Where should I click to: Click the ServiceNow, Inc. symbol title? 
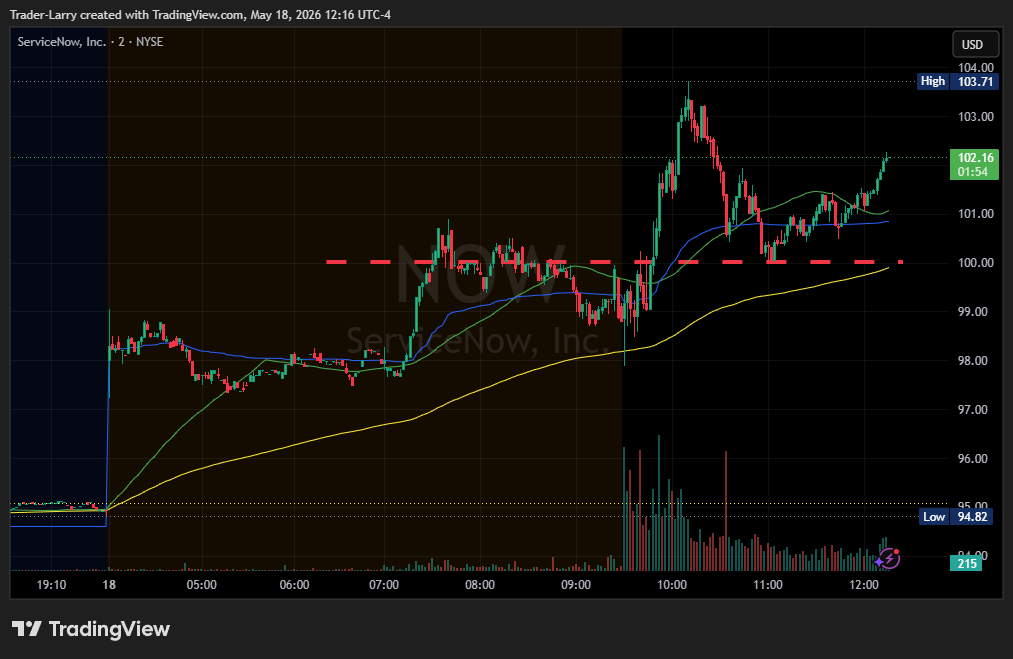click(x=61, y=42)
